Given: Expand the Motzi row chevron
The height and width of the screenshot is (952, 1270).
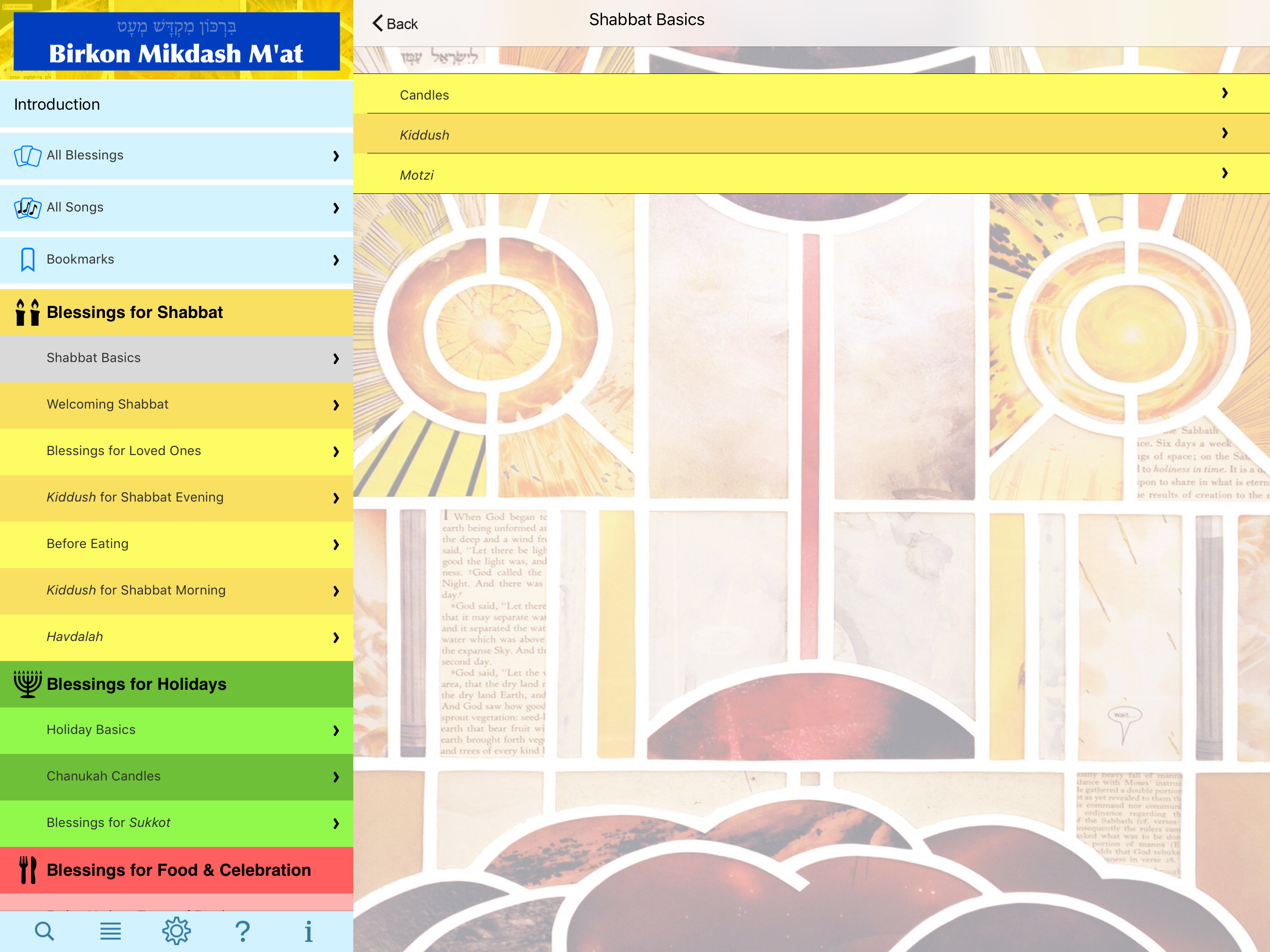Looking at the screenshot, I should [1224, 173].
